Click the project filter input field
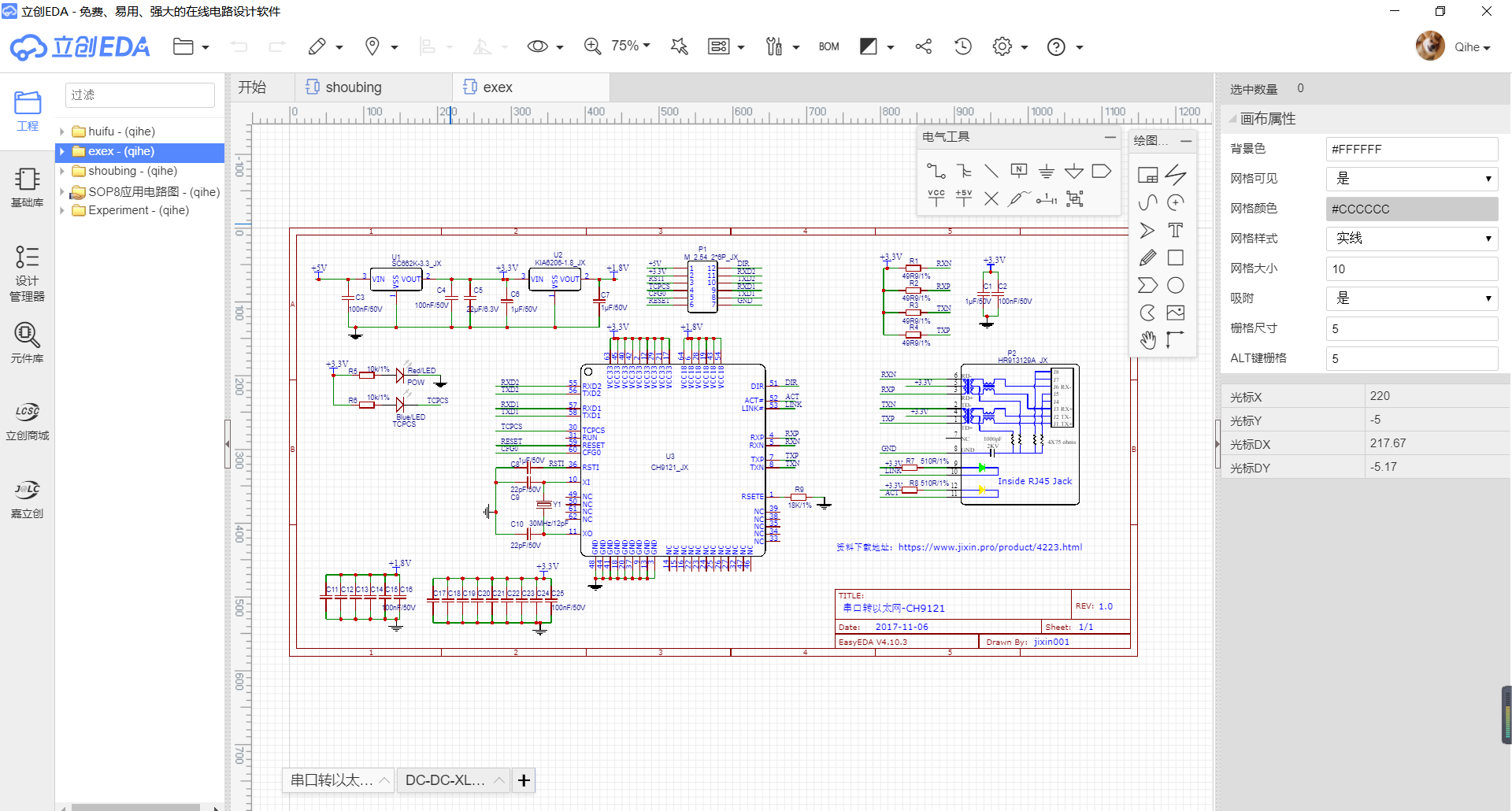1512x811 pixels. pos(139,94)
